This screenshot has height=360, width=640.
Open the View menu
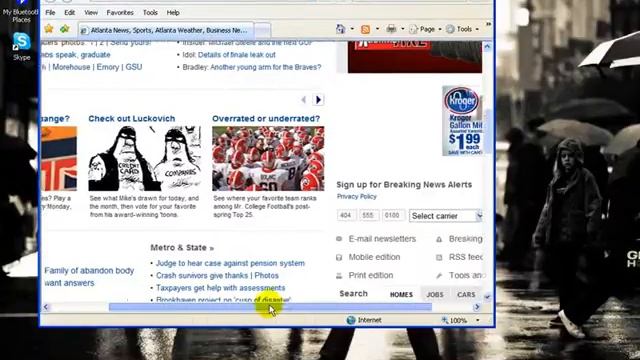click(x=91, y=13)
